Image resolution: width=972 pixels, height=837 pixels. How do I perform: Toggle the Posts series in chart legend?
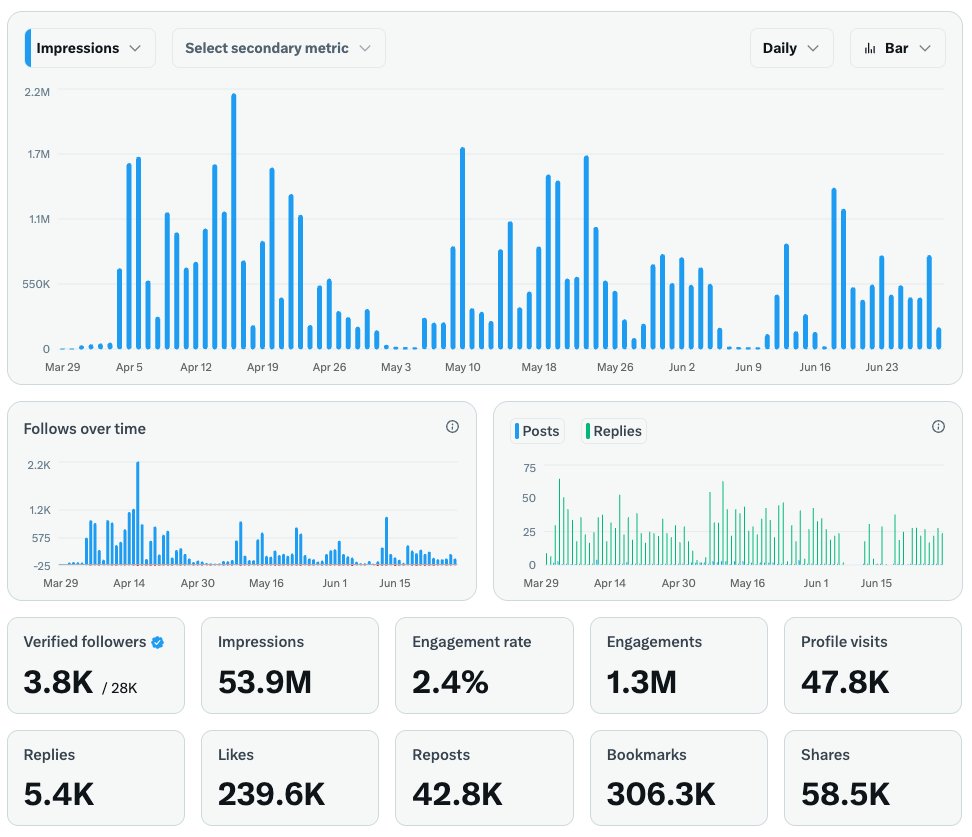(x=538, y=431)
